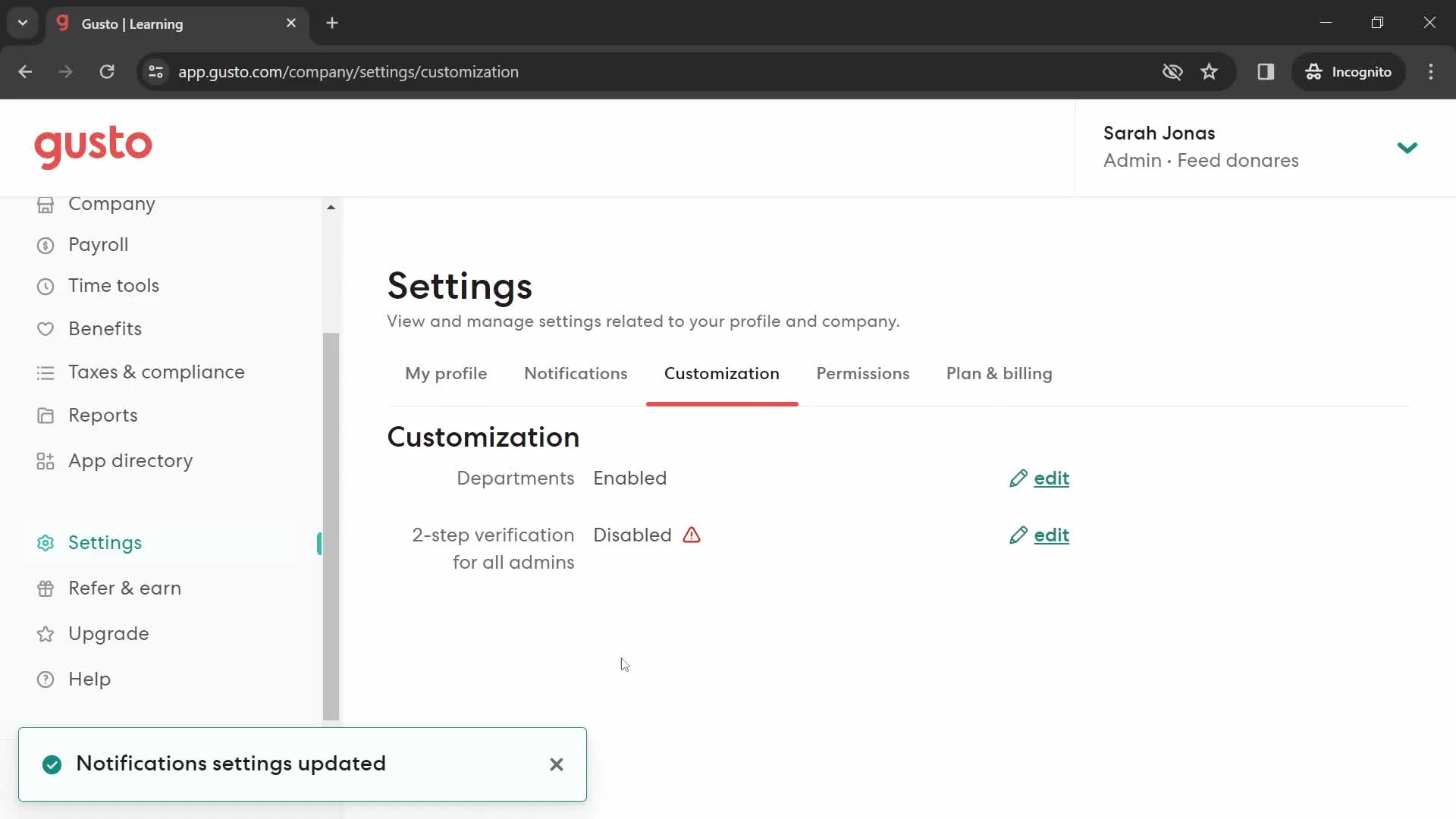Expand the Sarah Jonas account dropdown
Image resolution: width=1456 pixels, height=819 pixels.
point(1407,147)
